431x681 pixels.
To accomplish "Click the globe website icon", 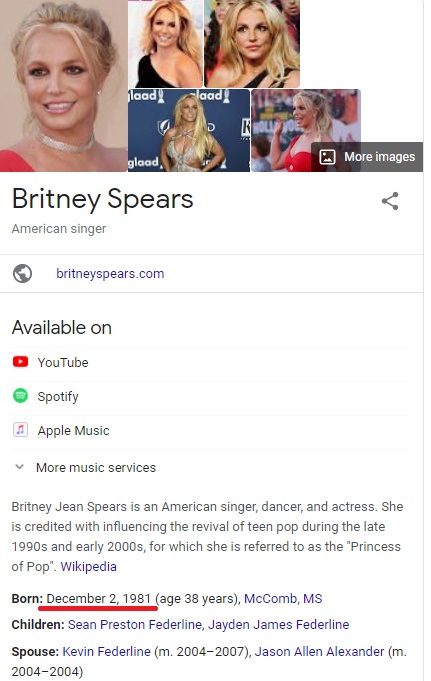I will tap(22, 274).
